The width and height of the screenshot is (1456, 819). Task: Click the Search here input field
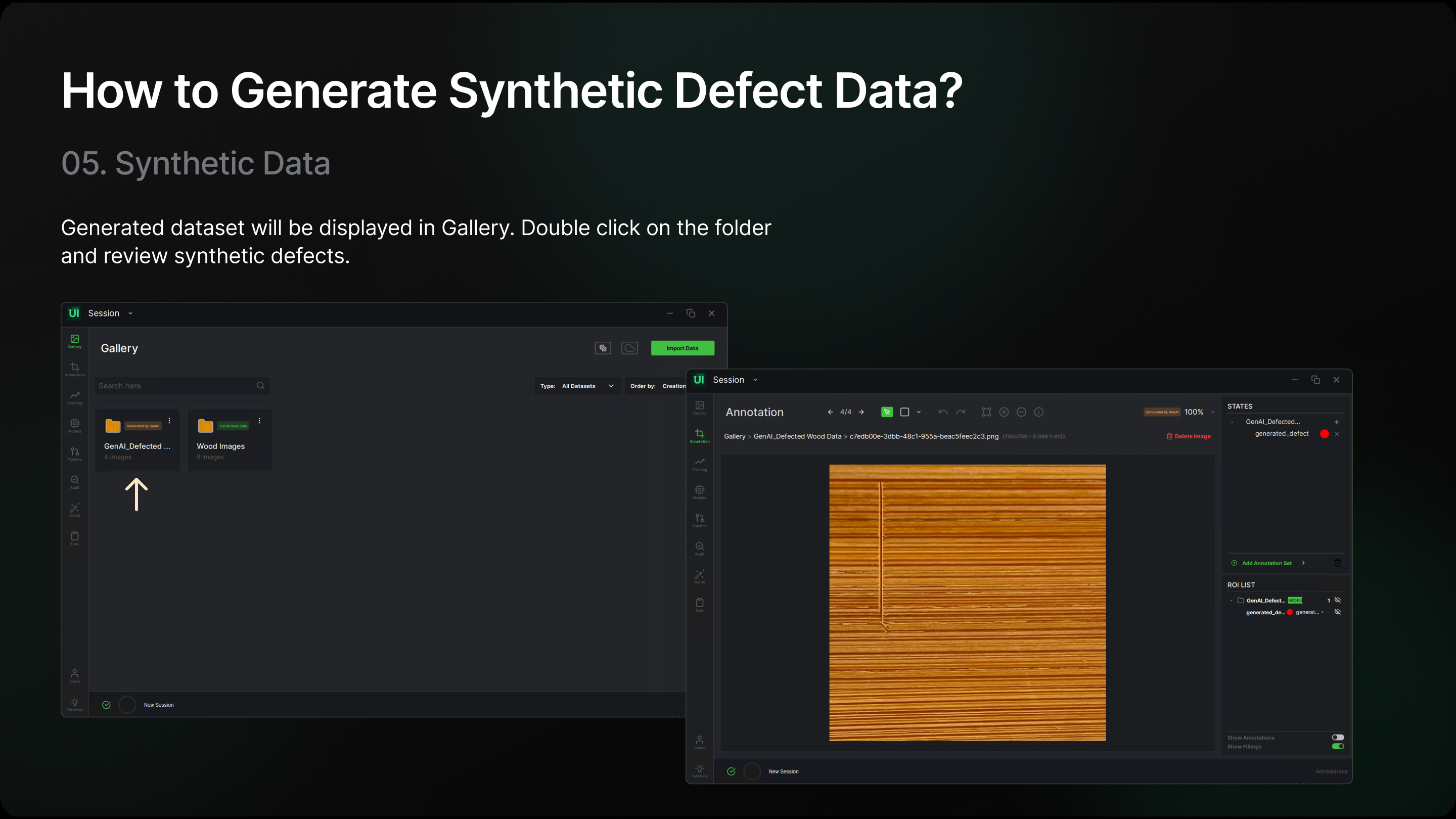click(175, 386)
